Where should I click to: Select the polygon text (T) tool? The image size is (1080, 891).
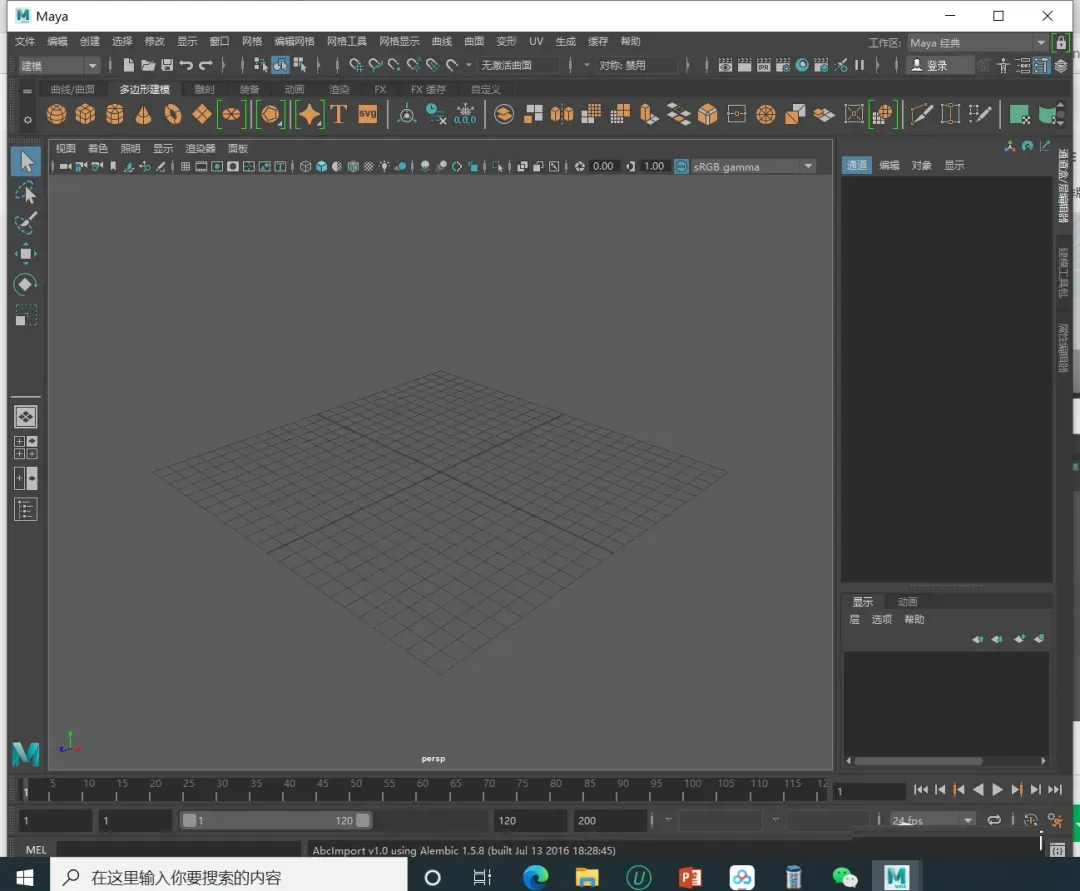pyautogui.click(x=339, y=114)
